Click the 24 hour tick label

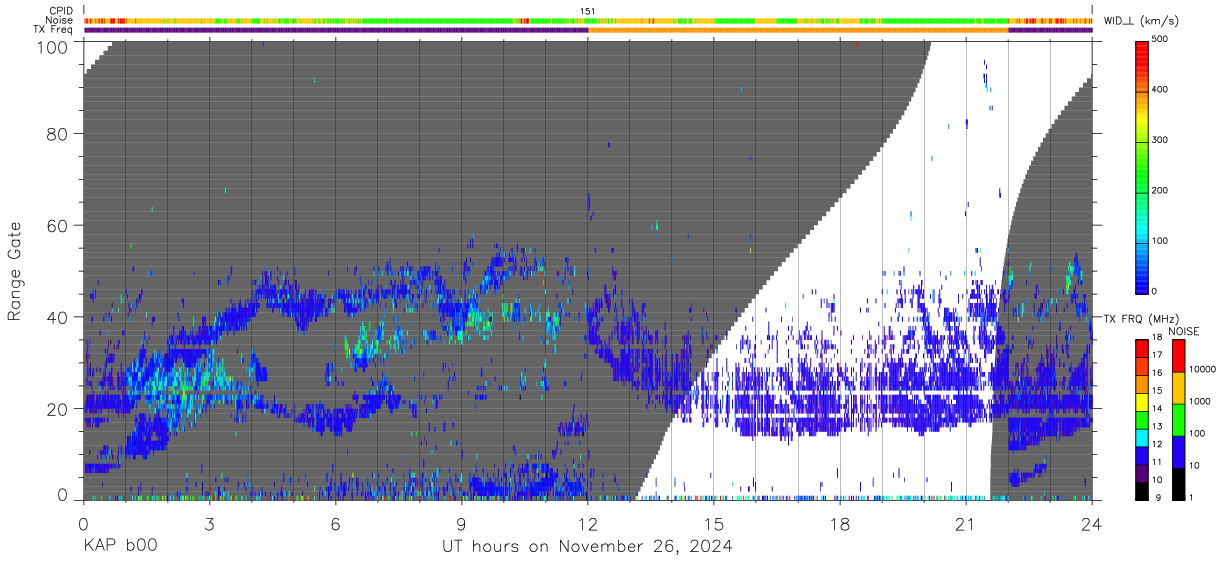click(1092, 524)
